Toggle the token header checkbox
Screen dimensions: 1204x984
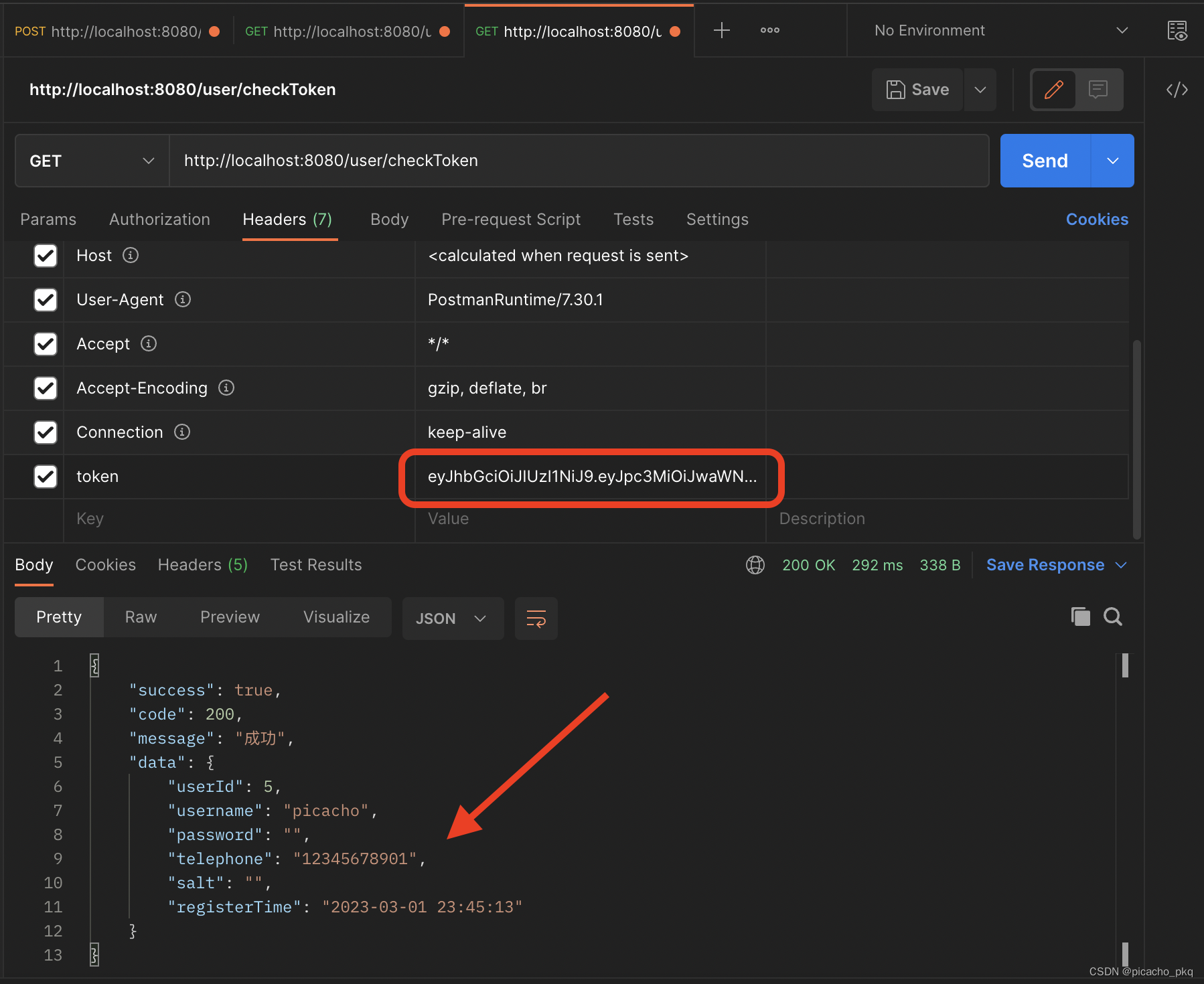coord(46,476)
